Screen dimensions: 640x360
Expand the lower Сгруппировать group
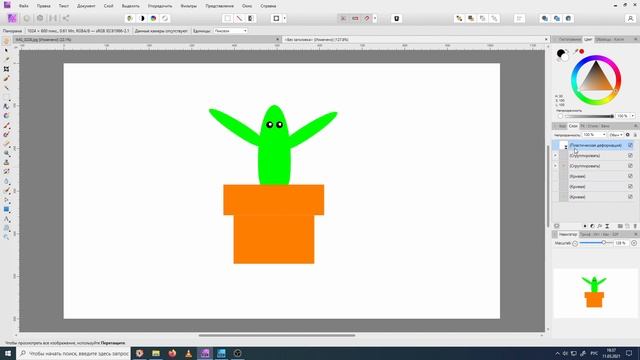(555, 166)
